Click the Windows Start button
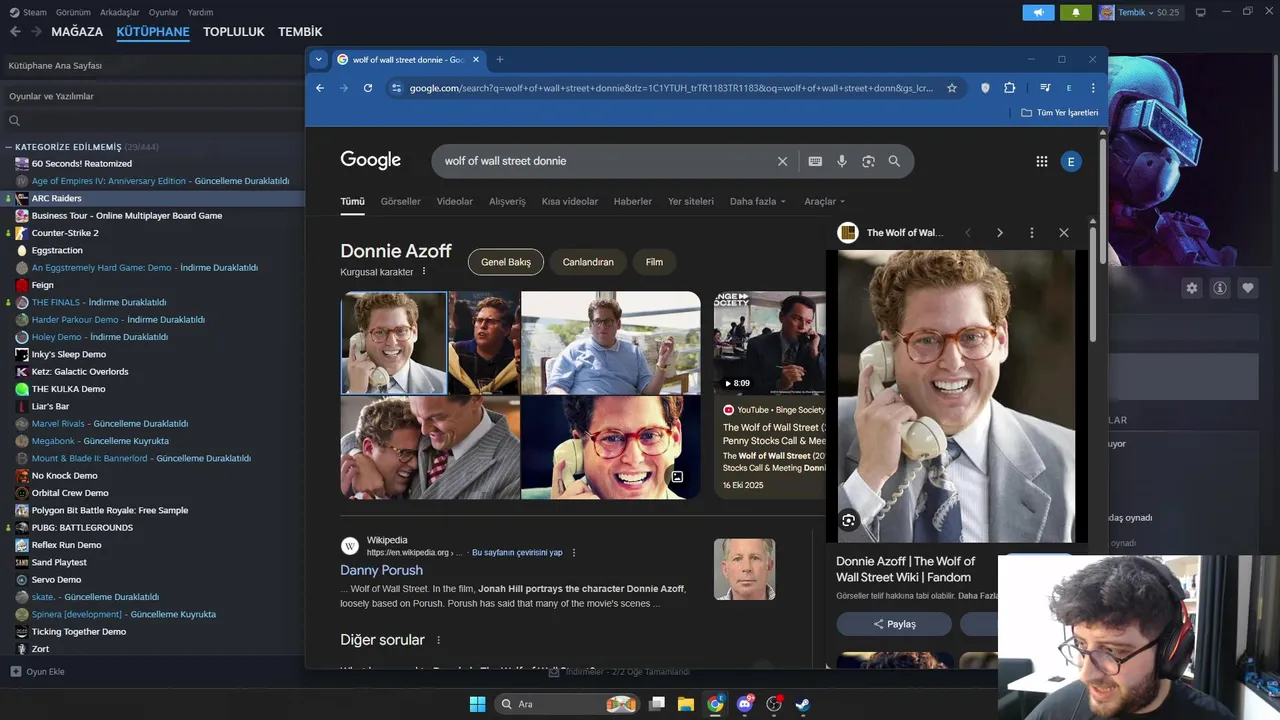This screenshot has width=1280, height=720. point(477,704)
